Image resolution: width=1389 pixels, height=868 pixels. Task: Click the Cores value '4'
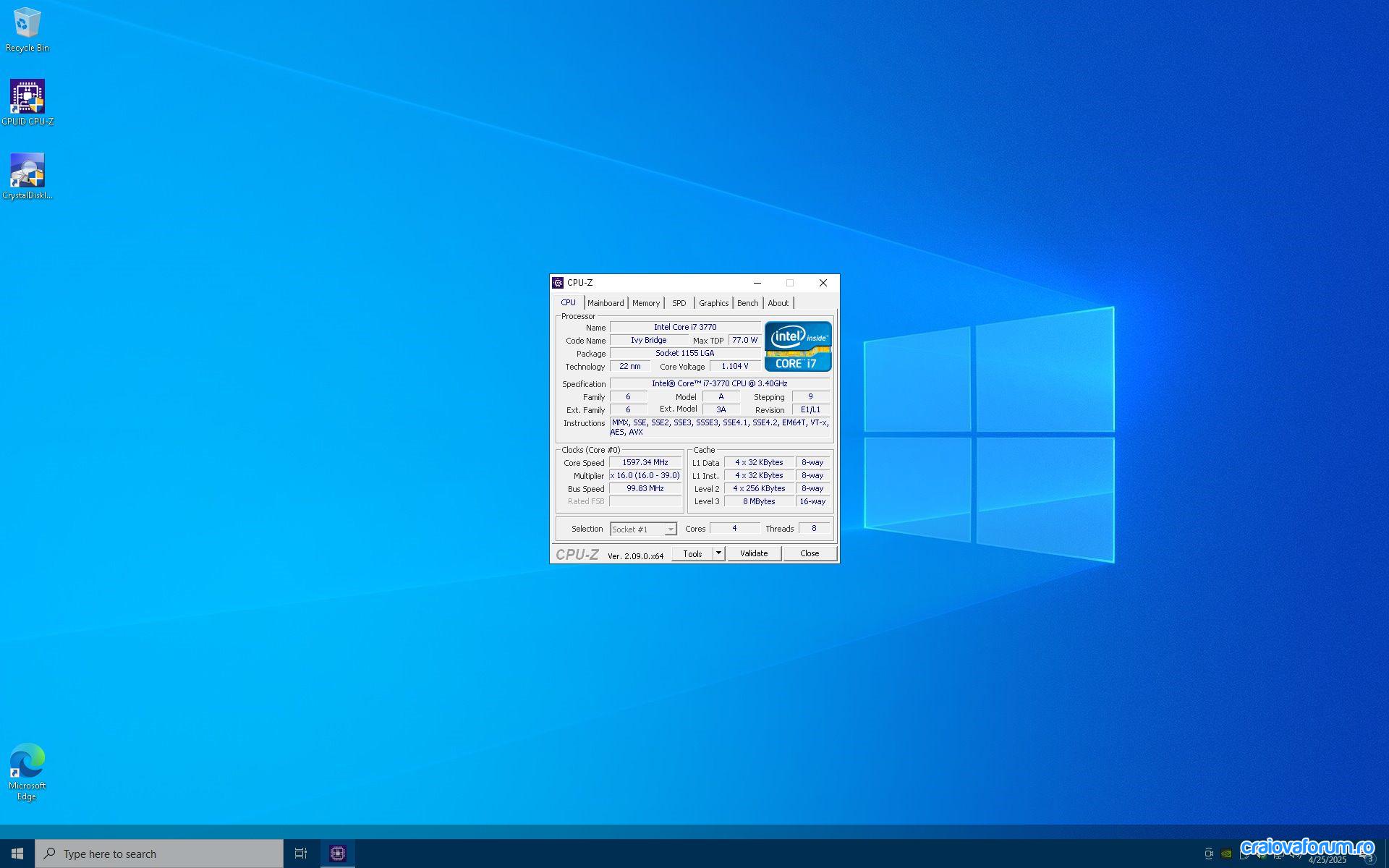coord(734,528)
